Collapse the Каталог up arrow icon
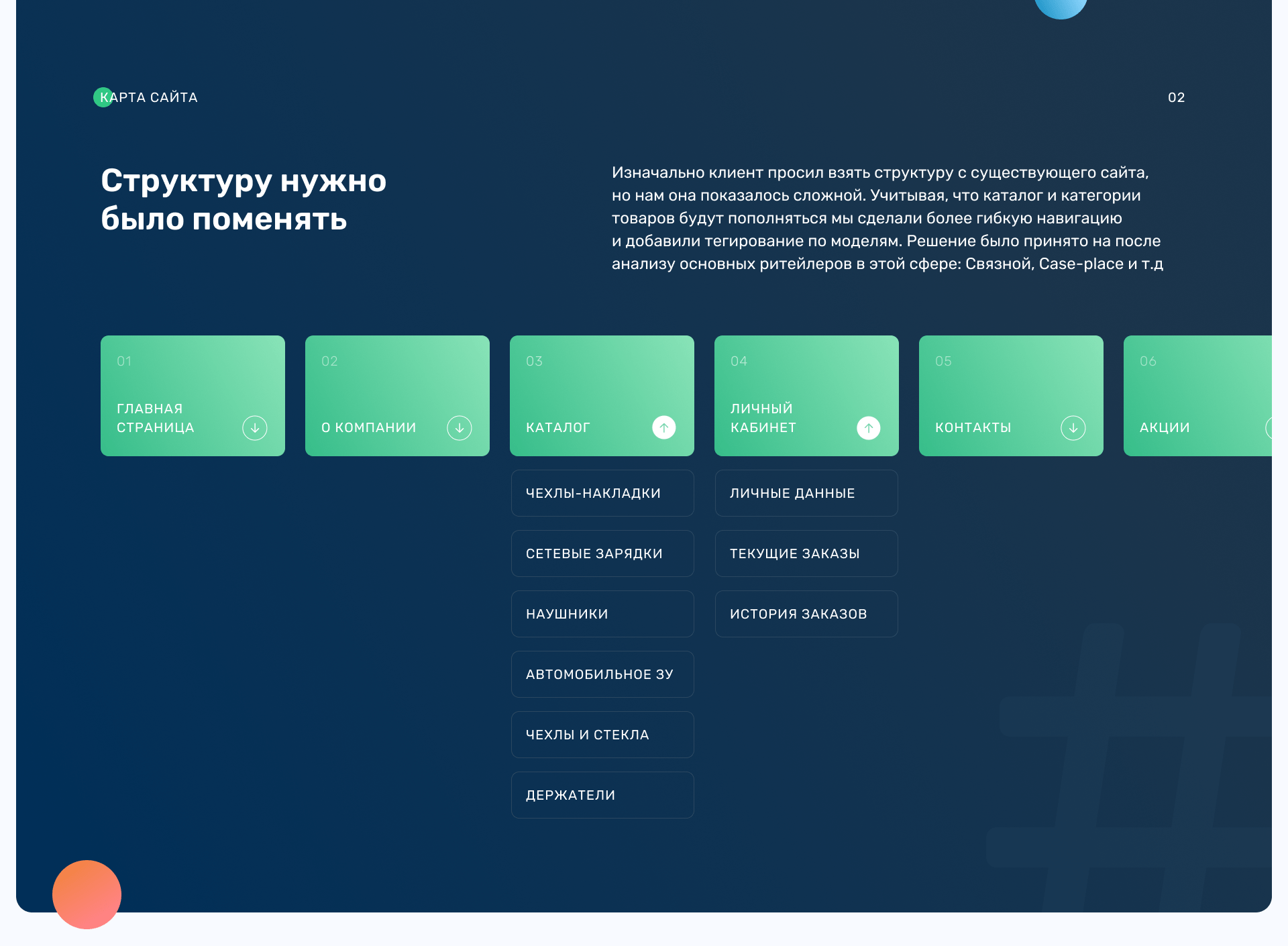The height and width of the screenshot is (946, 1288). click(x=664, y=427)
